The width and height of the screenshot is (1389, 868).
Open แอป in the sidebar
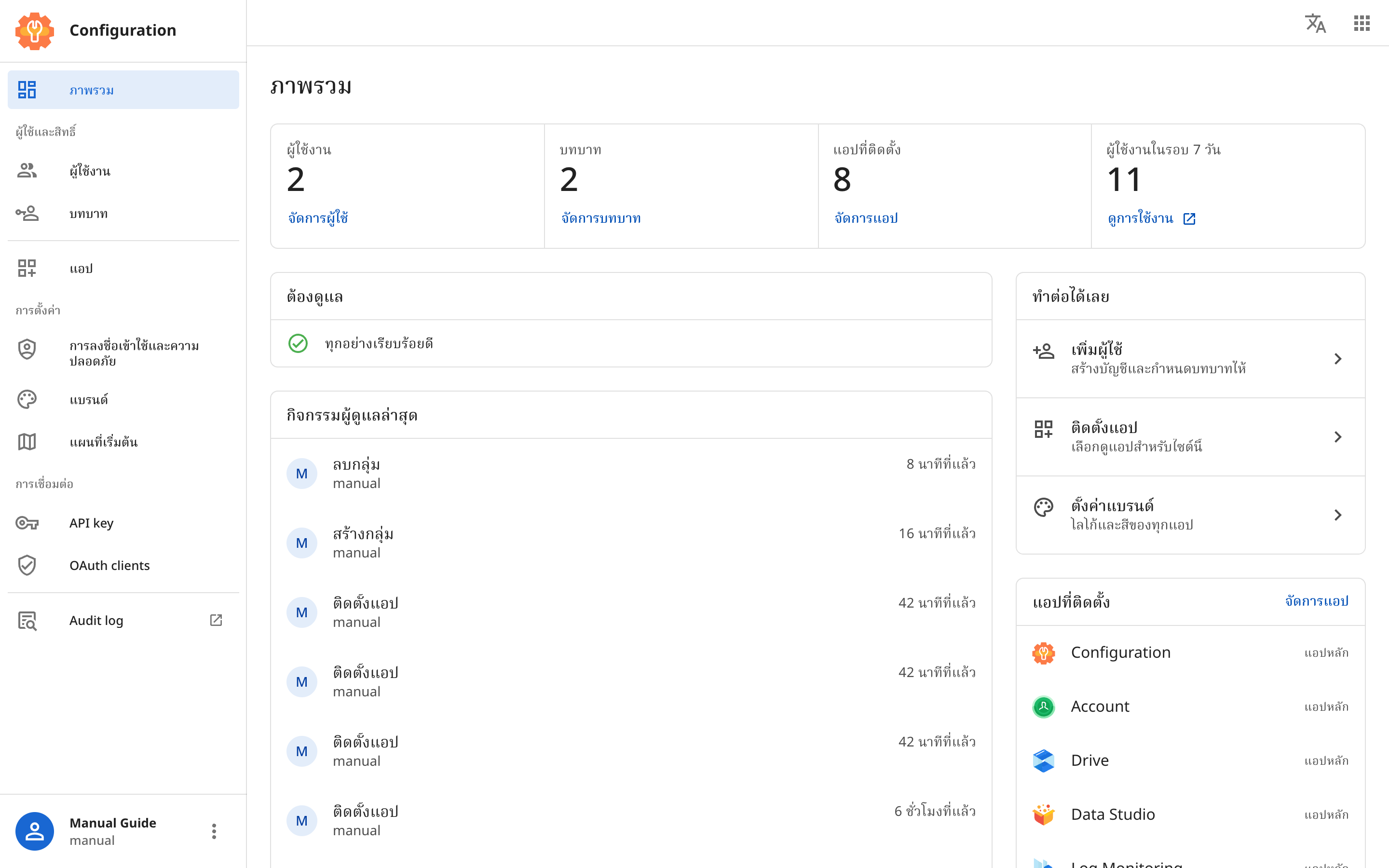(123, 268)
